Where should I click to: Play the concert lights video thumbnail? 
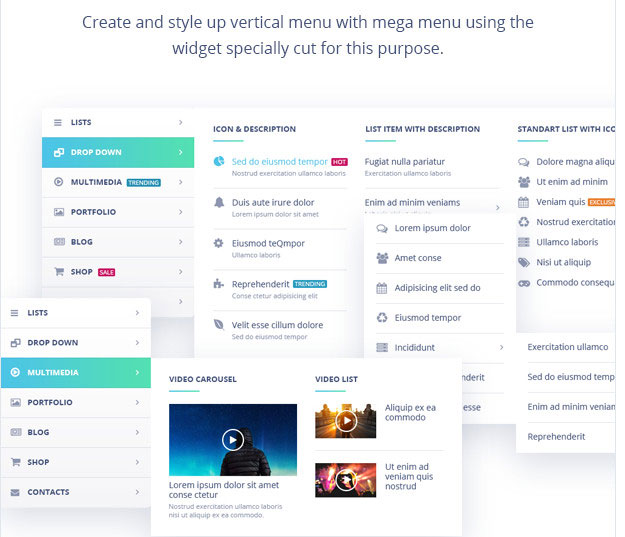pos(345,480)
